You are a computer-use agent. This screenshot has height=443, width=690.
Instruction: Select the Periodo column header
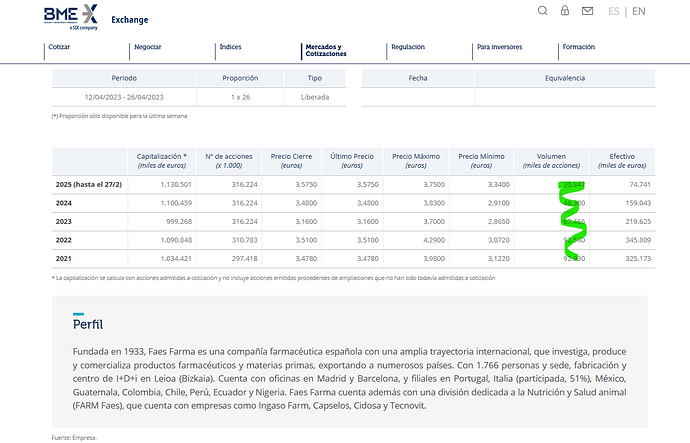coord(124,78)
